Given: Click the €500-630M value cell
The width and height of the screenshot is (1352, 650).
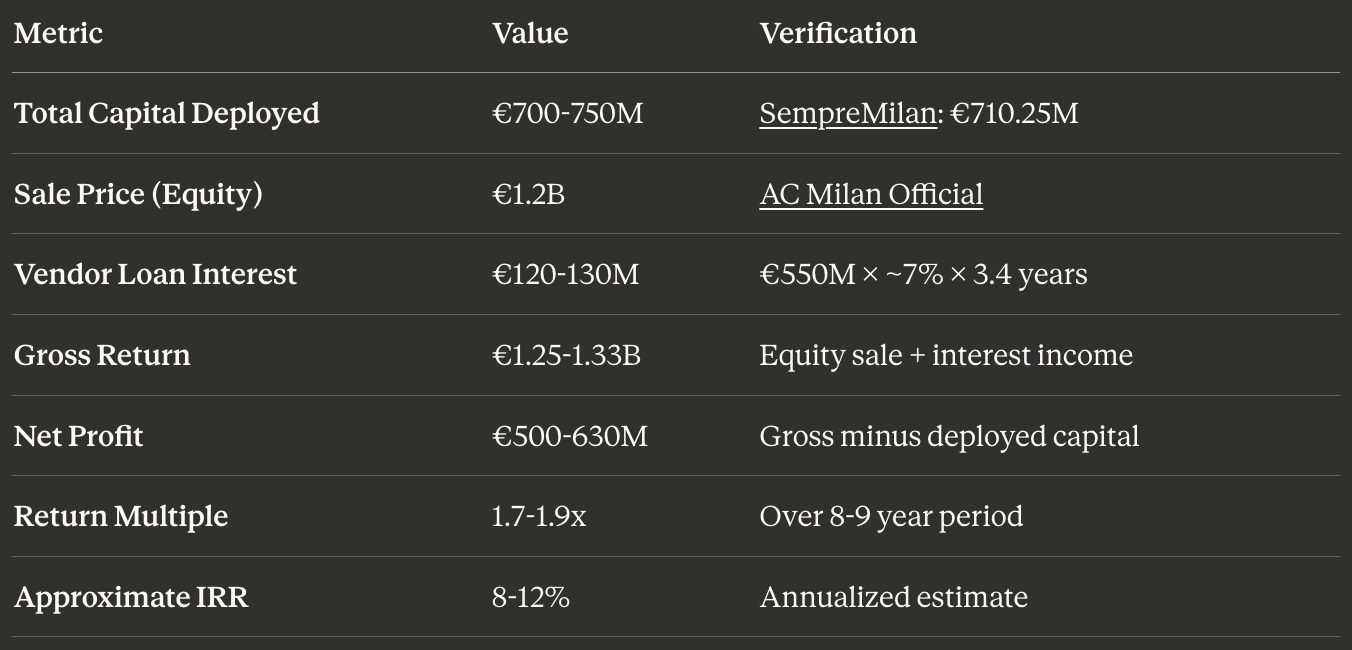Looking at the screenshot, I should click(x=570, y=436).
